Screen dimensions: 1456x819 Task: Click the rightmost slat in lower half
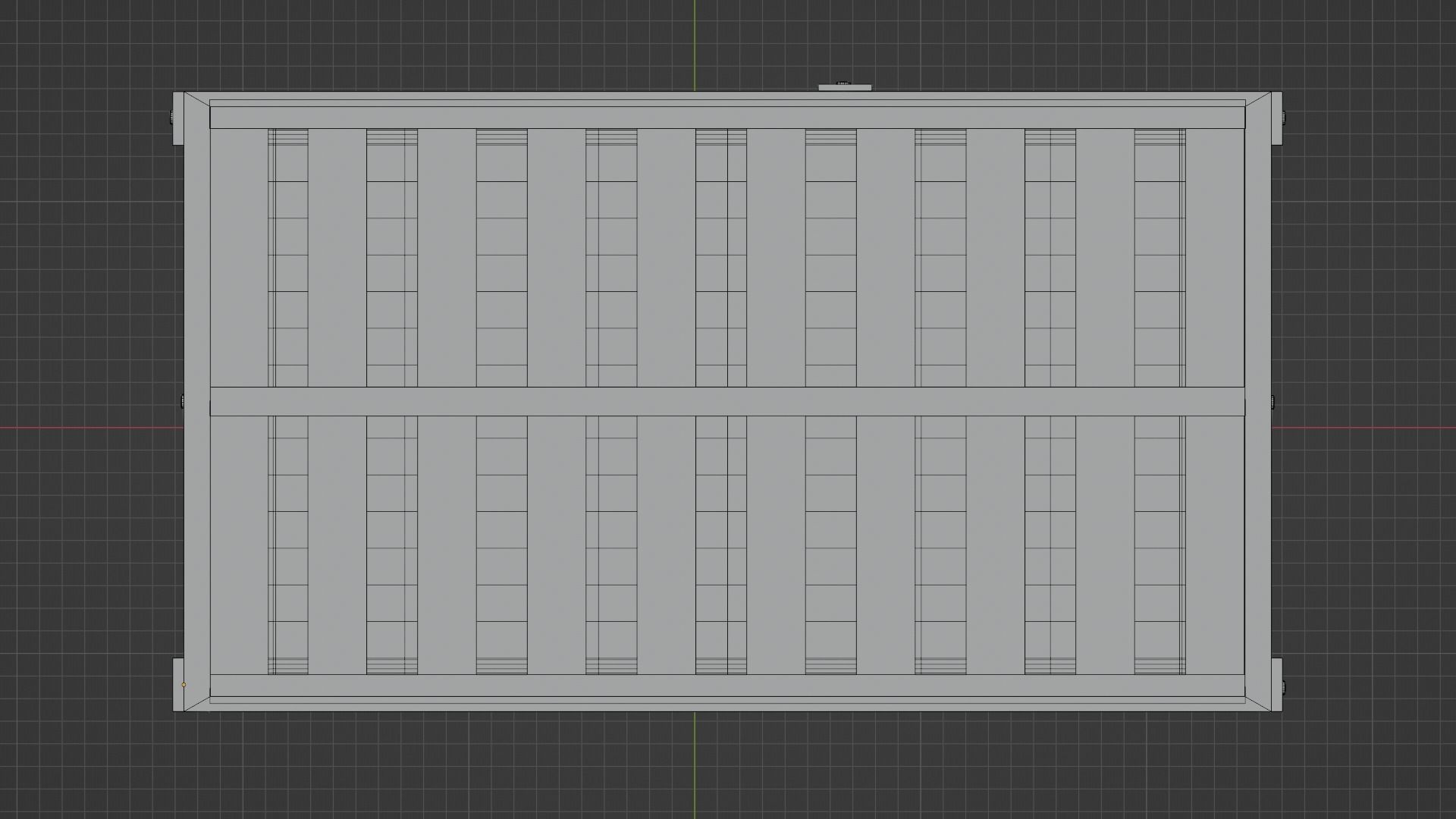click(x=1159, y=544)
